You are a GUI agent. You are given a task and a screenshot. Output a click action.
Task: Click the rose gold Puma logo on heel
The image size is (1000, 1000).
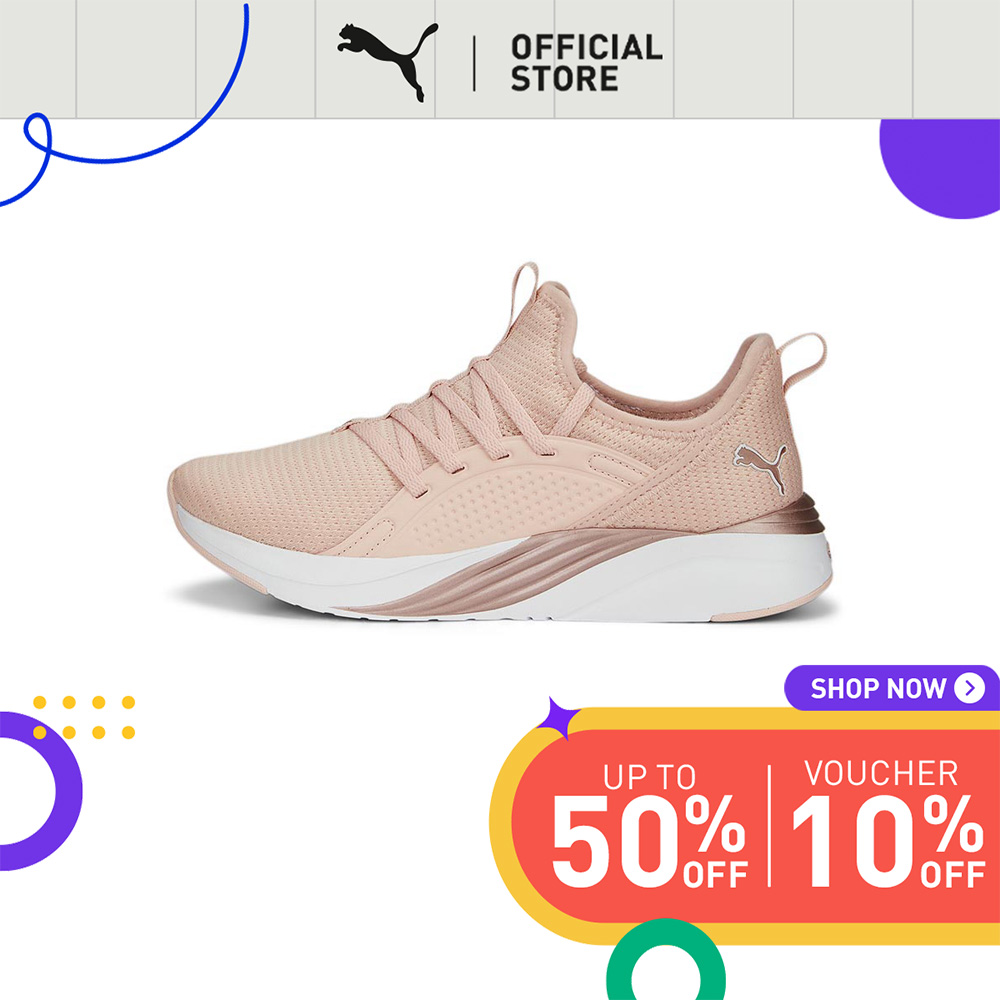(x=760, y=467)
